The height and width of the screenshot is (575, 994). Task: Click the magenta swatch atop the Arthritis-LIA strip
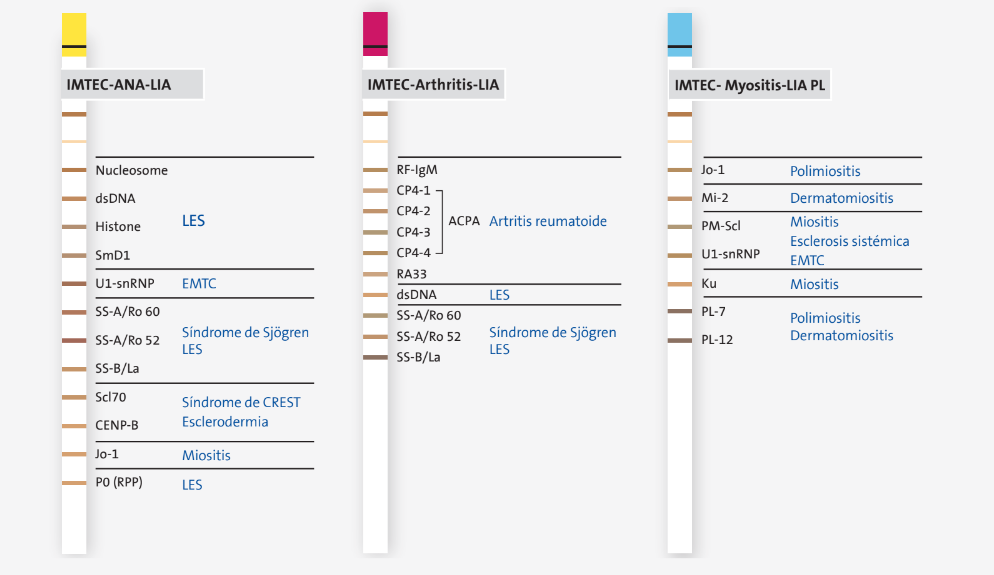[x=375, y=34]
